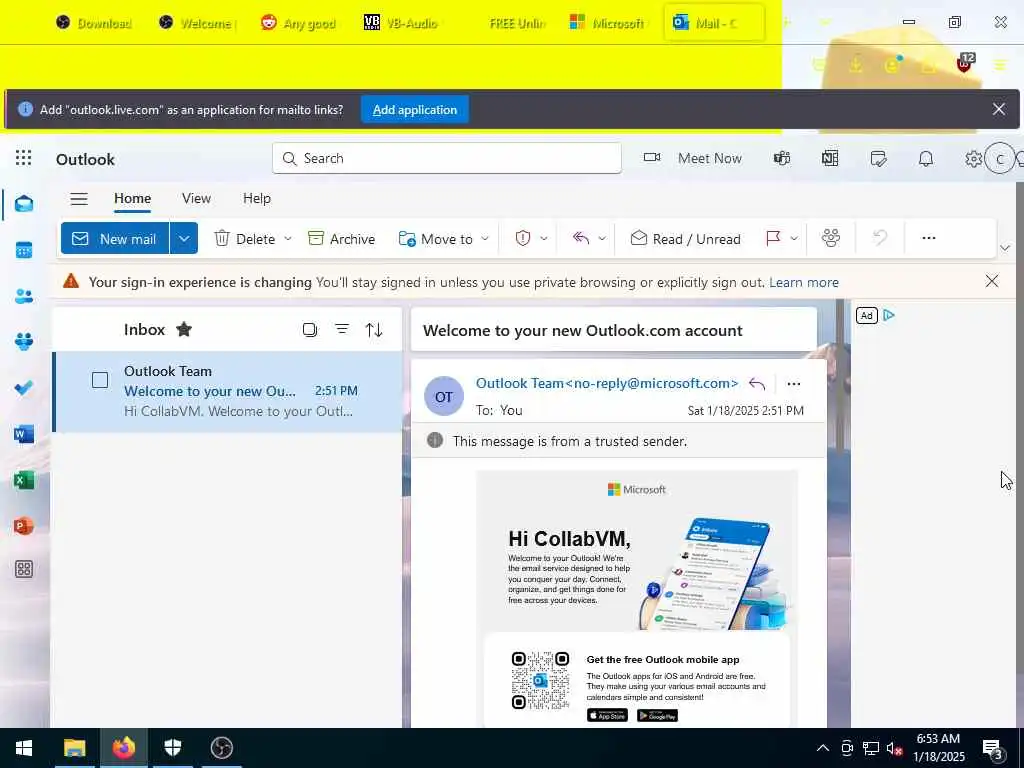Toggle Read / Unread status
Image resolution: width=1024 pixels, height=768 pixels.
685,239
